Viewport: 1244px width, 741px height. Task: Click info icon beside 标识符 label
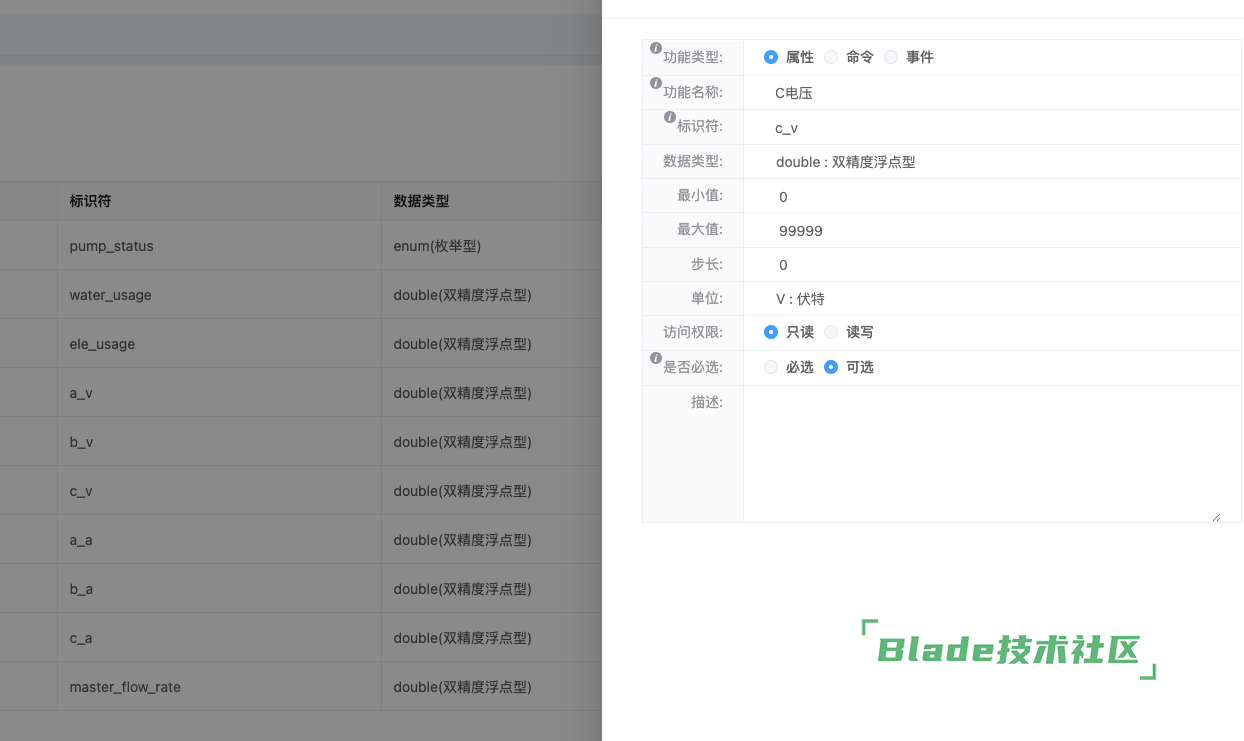pyautogui.click(x=670, y=117)
